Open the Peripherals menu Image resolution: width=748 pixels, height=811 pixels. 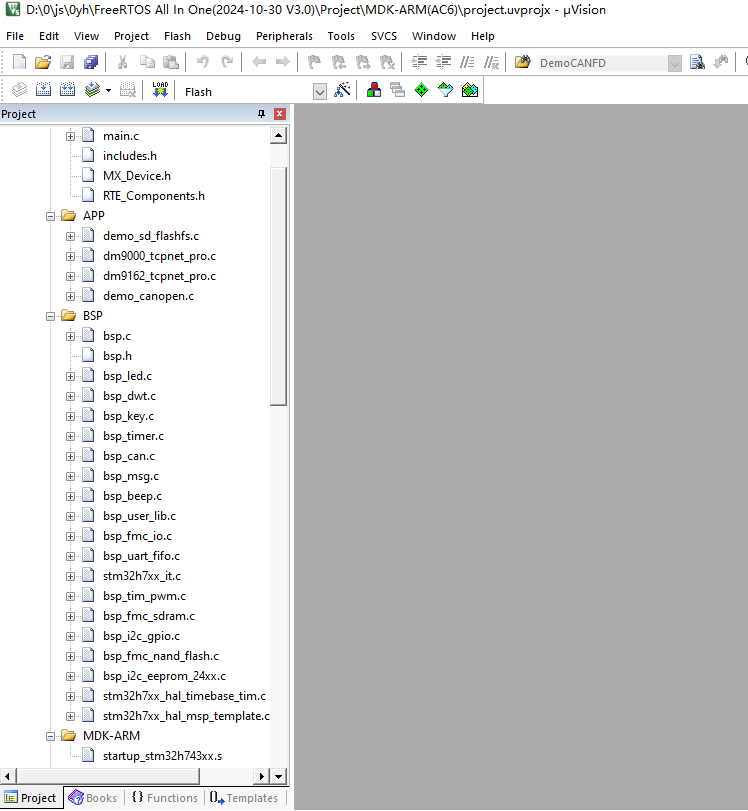[285, 36]
